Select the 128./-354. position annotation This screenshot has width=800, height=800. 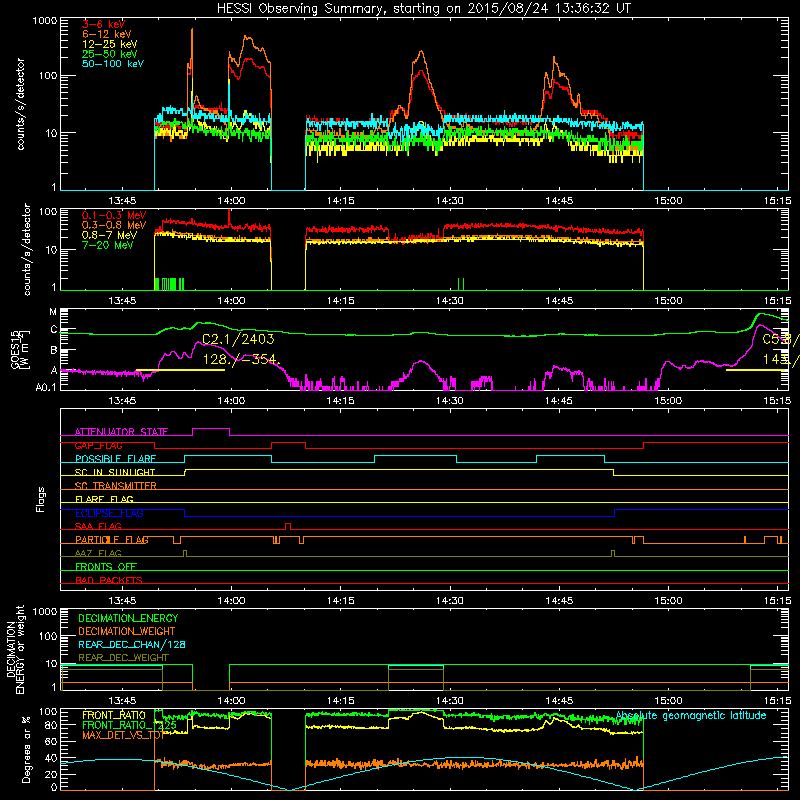coord(241,360)
